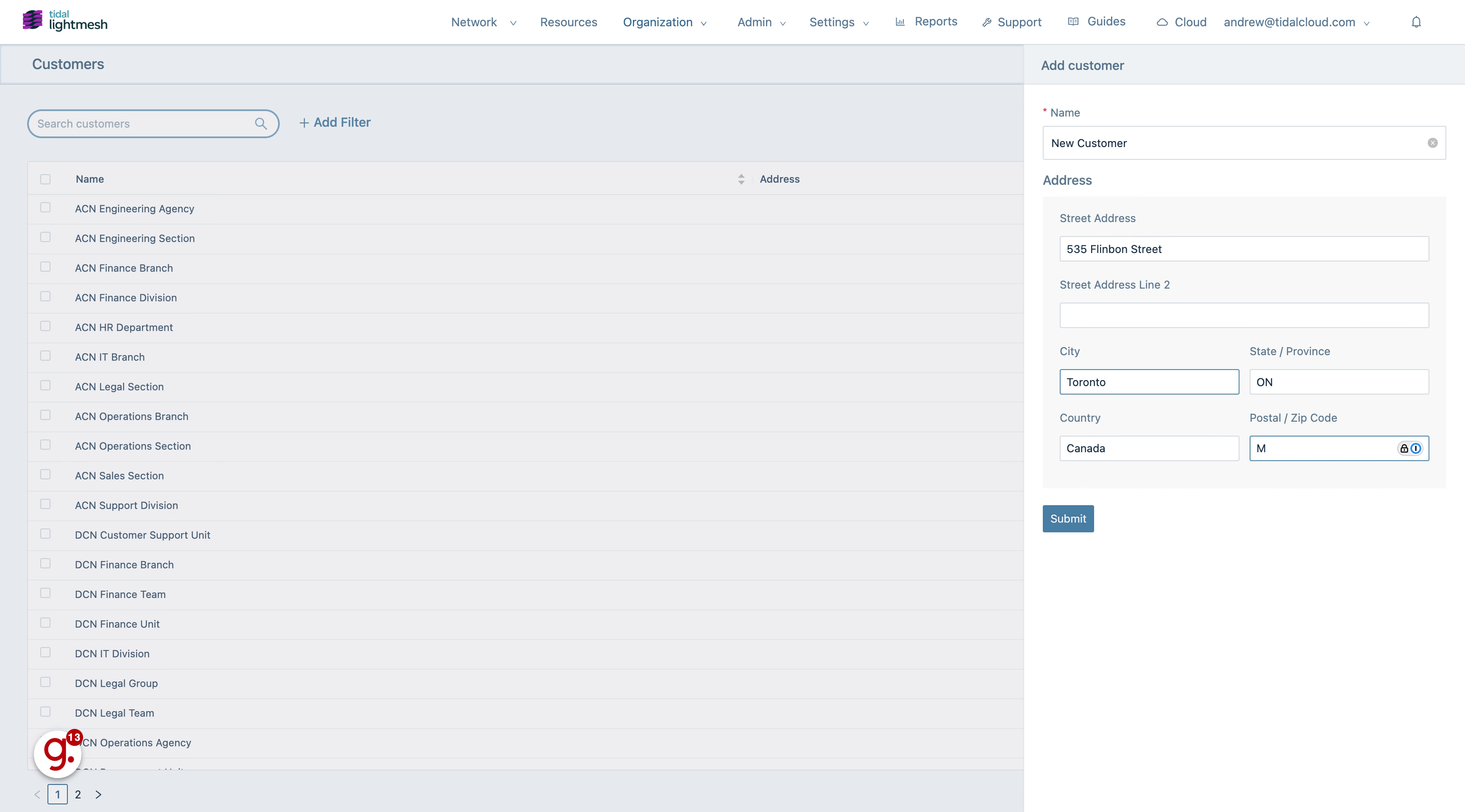Open Resources in the navigation bar
The height and width of the screenshot is (812, 1465).
[x=568, y=22]
